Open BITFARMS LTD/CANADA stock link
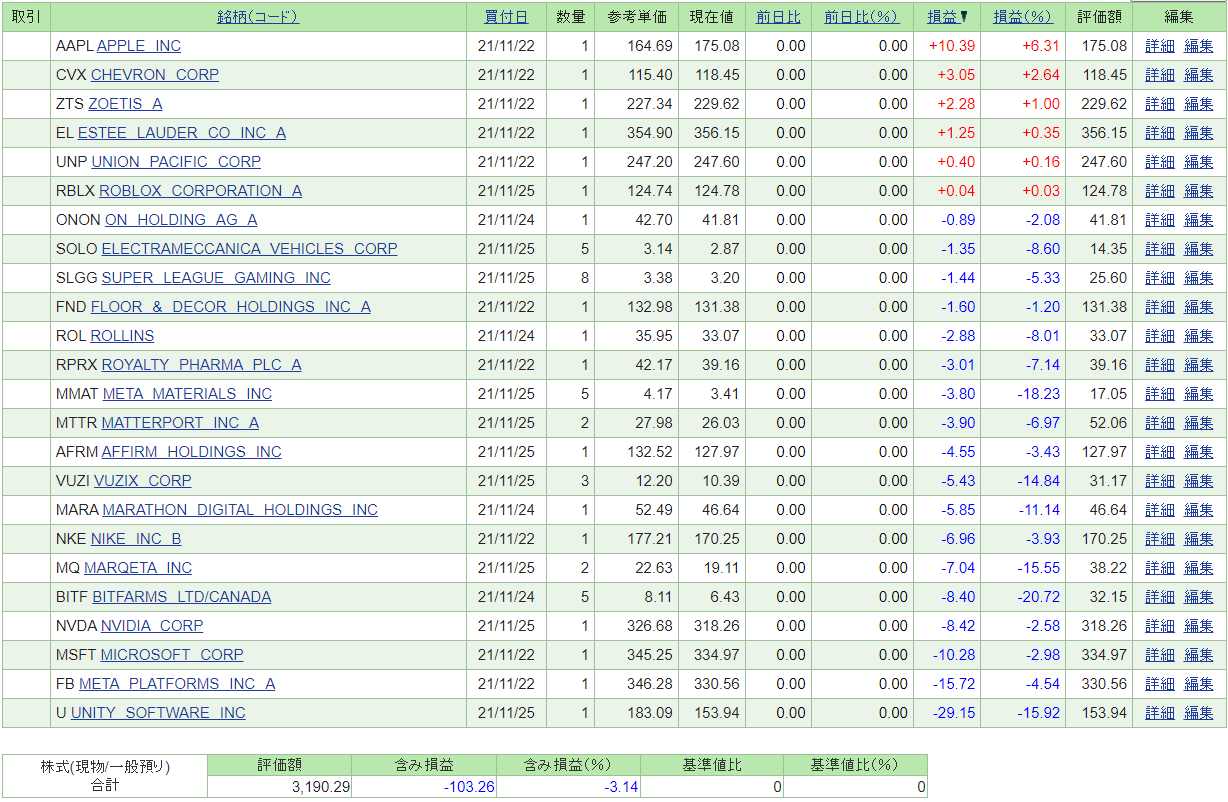The image size is (1228, 802). pyautogui.click(x=182, y=597)
